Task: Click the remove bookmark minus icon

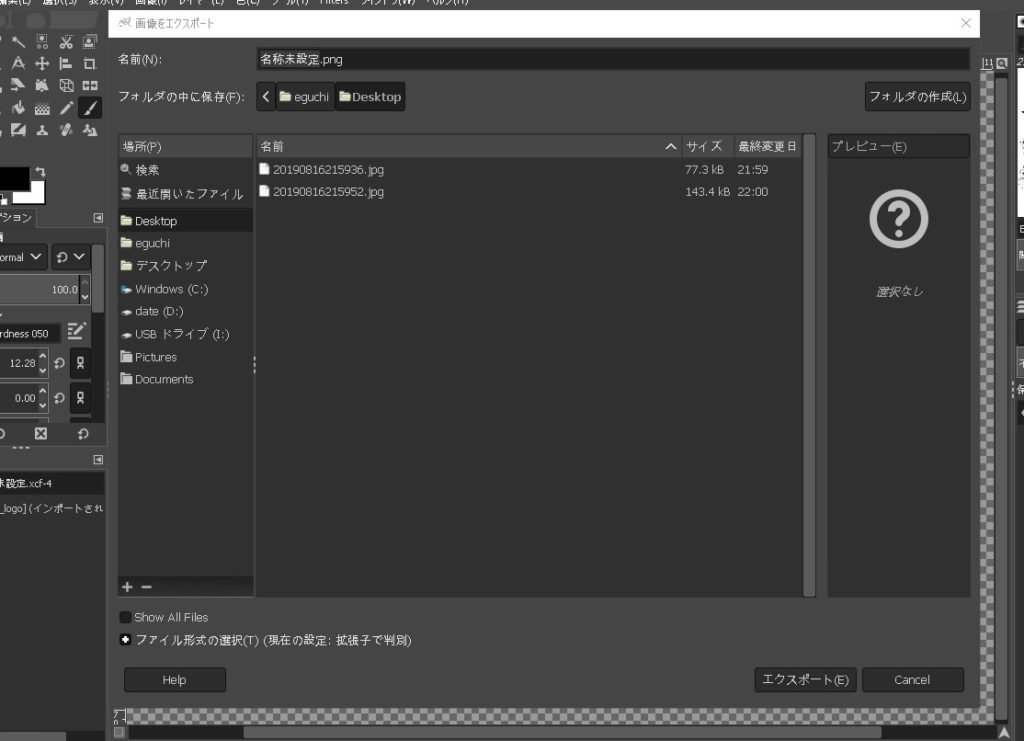Action: tap(146, 587)
